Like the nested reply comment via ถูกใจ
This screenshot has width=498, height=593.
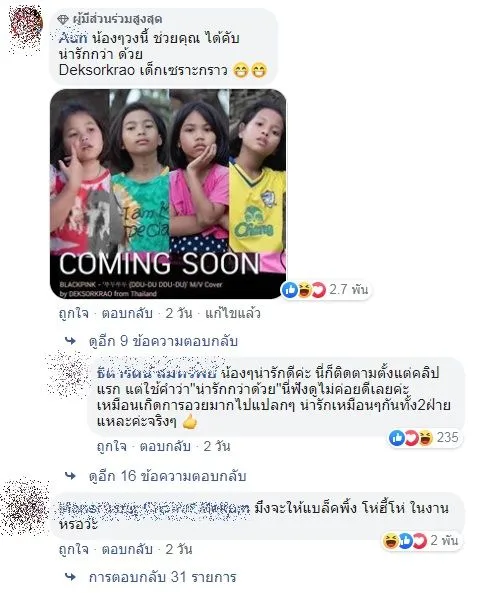point(112,447)
